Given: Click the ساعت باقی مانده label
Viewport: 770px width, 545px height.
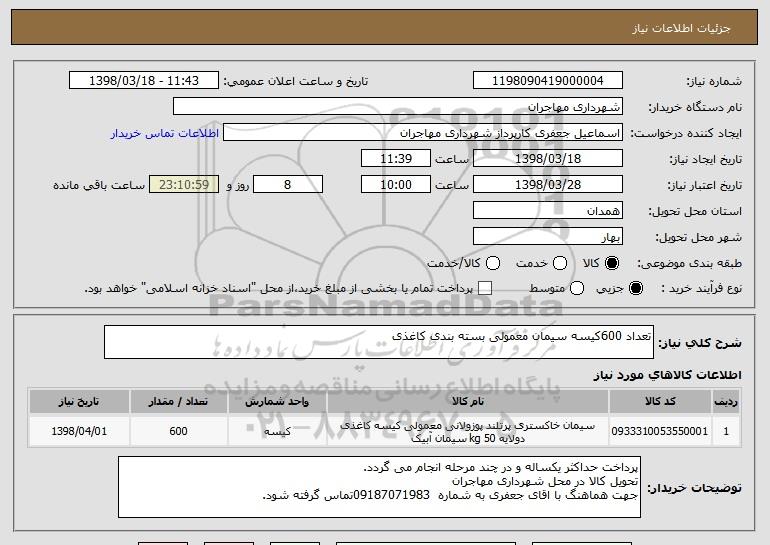Looking at the screenshot, I should tap(99, 185).
